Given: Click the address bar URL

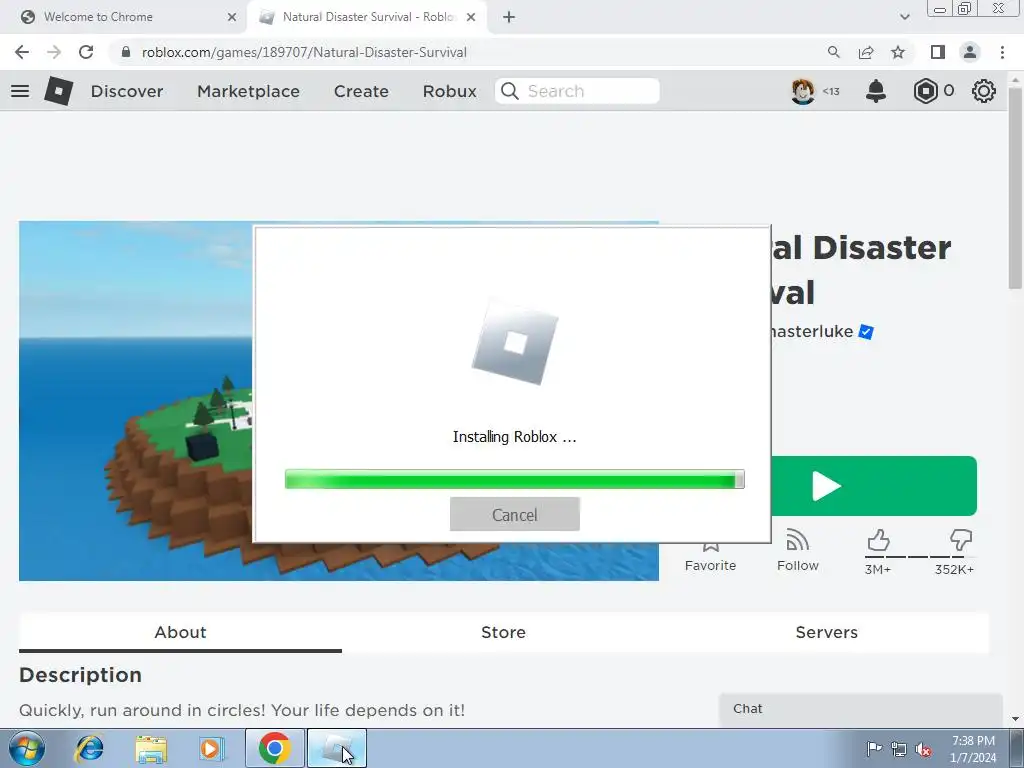Looking at the screenshot, I should (304, 52).
